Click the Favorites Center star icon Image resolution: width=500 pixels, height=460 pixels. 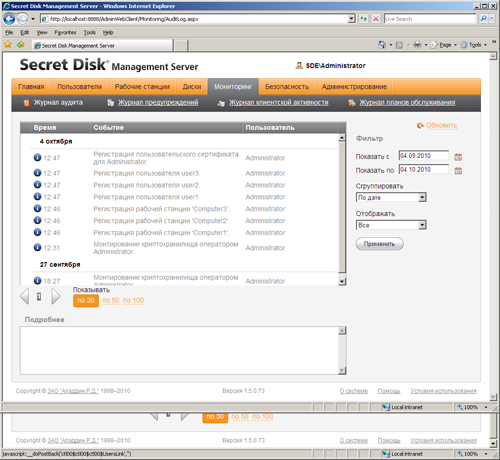[x=8, y=45]
